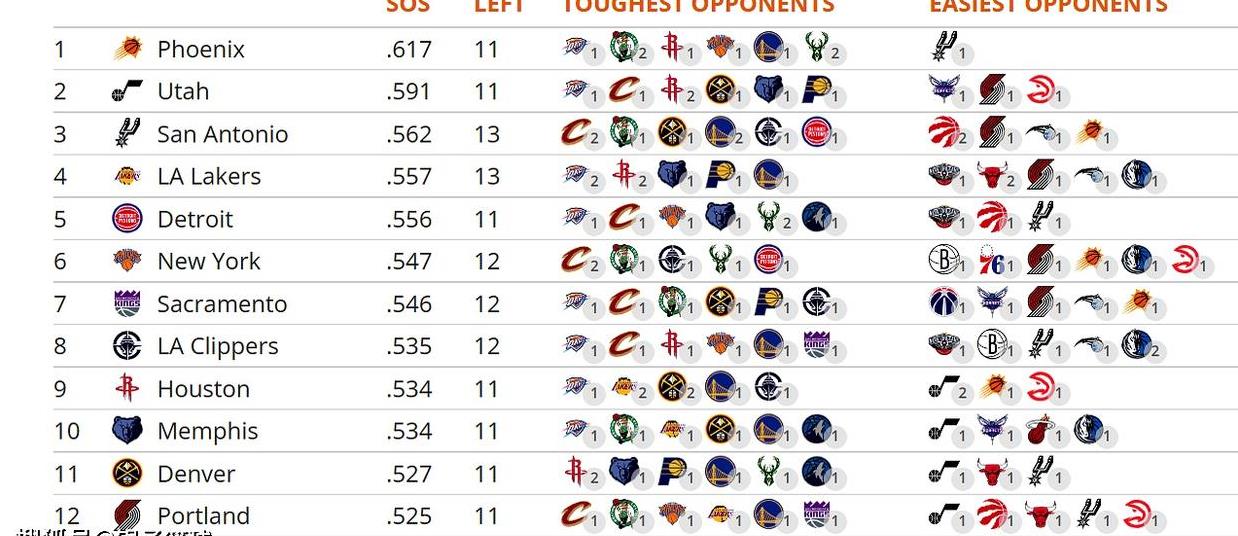The image size is (1238, 536).
Task: Click the Pistons logo beside Detroit name
Action: coord(127,218)
